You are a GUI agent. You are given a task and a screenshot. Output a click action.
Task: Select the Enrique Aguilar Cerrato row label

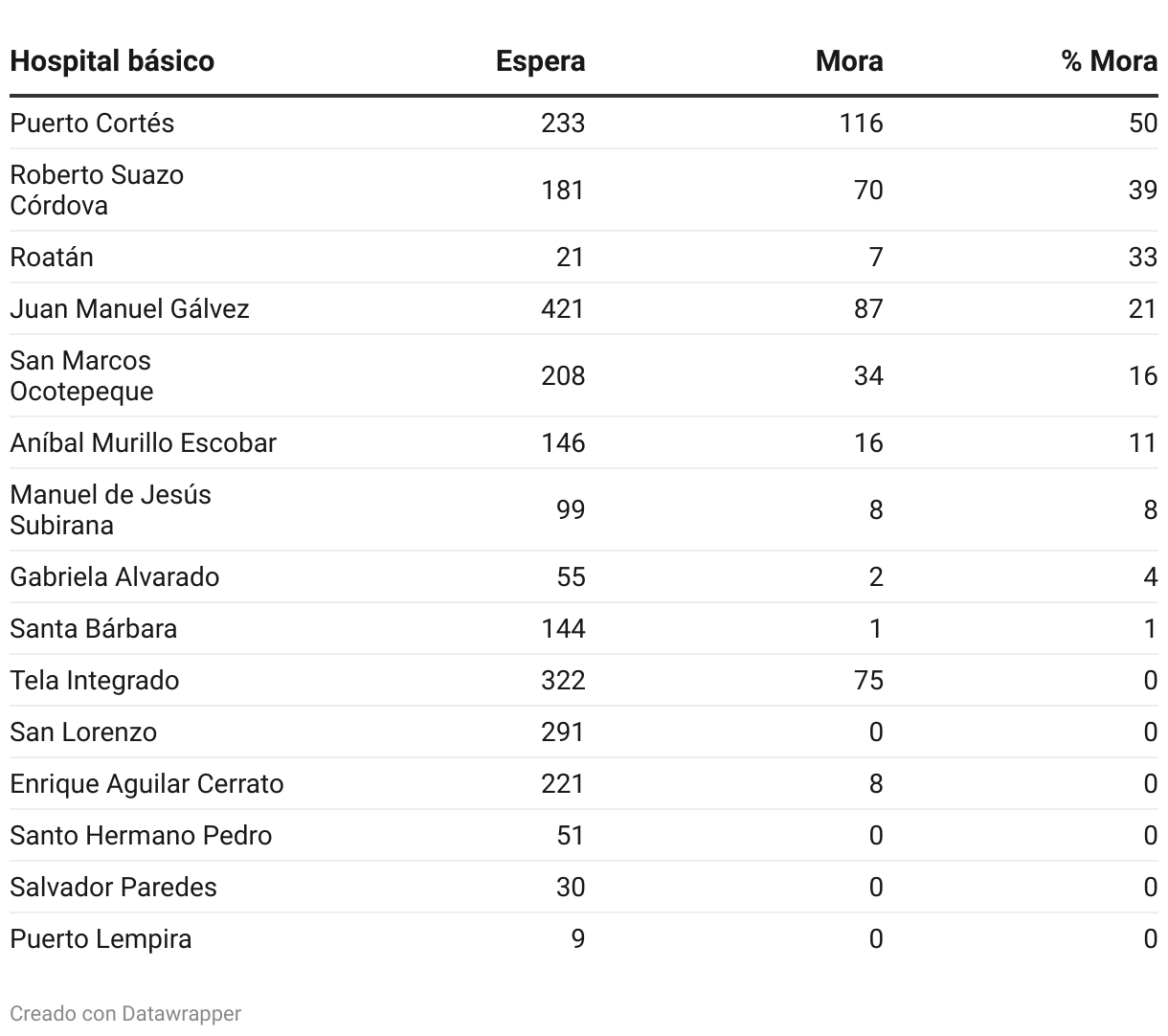146,784
